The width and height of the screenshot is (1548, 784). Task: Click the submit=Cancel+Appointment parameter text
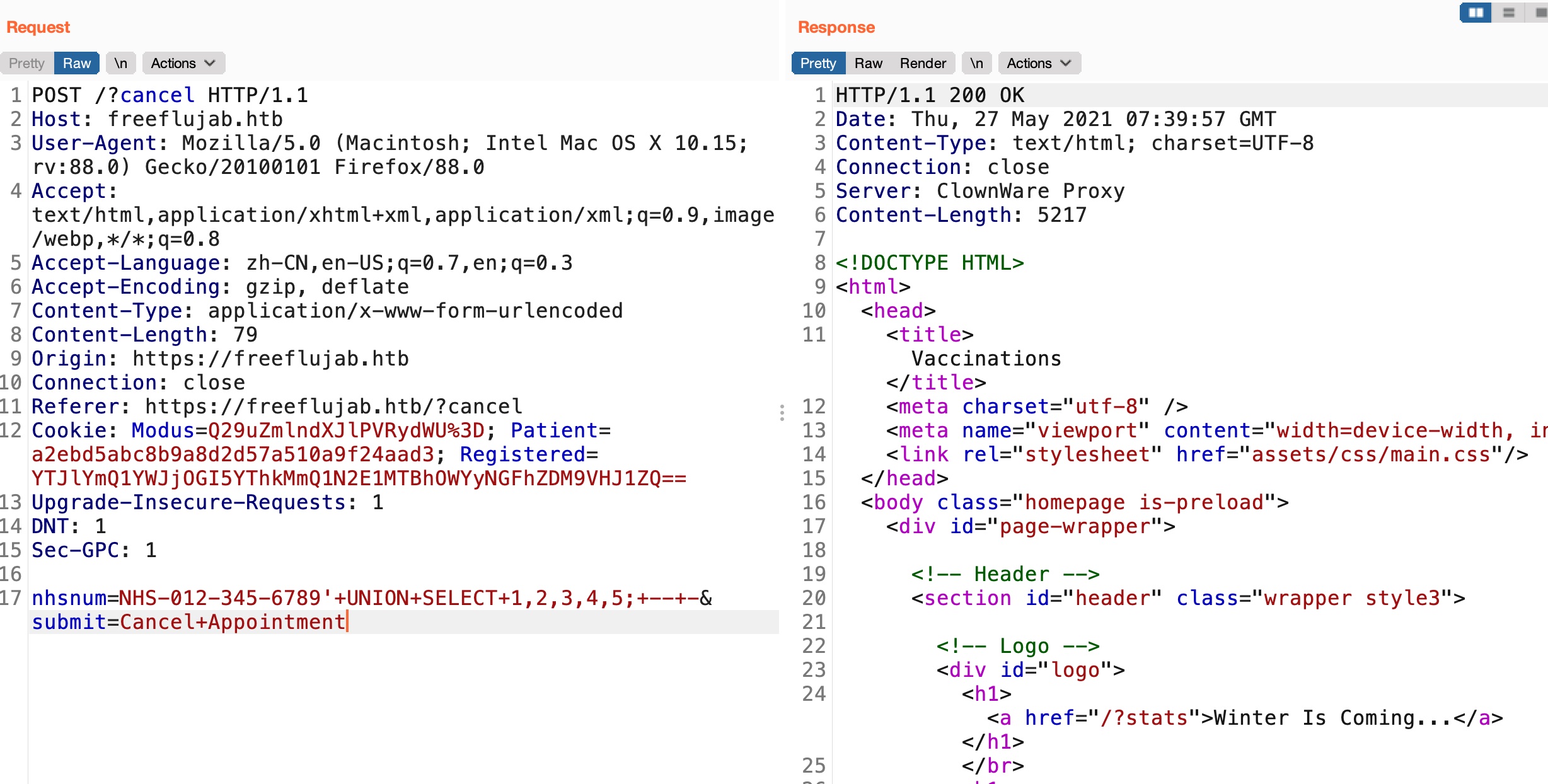point(189,622)
